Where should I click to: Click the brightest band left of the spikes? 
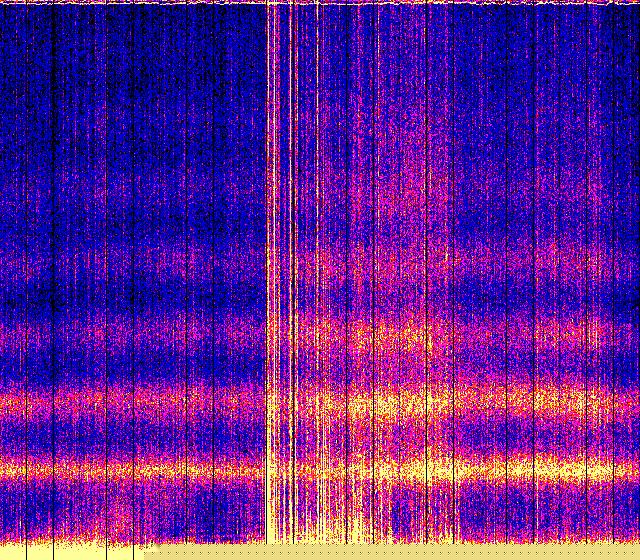(130, 468)
